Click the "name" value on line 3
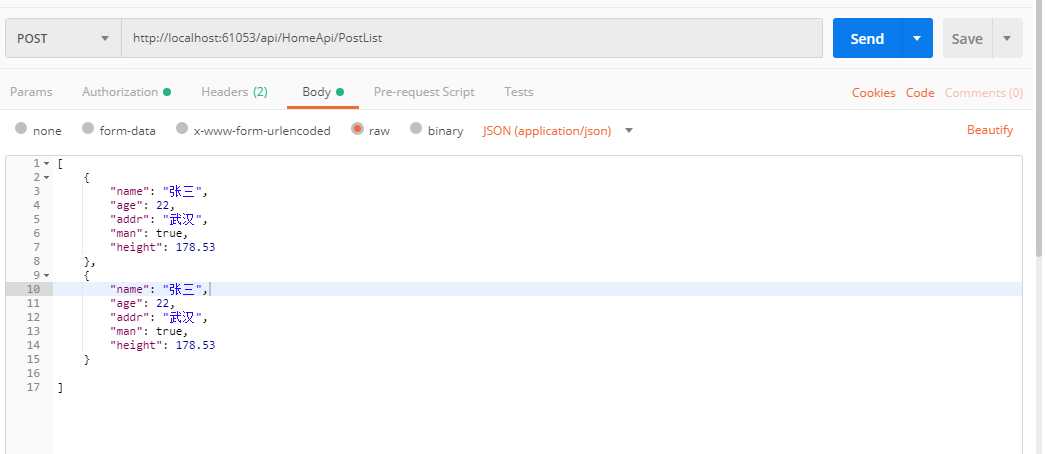The width and height of the screenshot is (1045, 454). 182,191
